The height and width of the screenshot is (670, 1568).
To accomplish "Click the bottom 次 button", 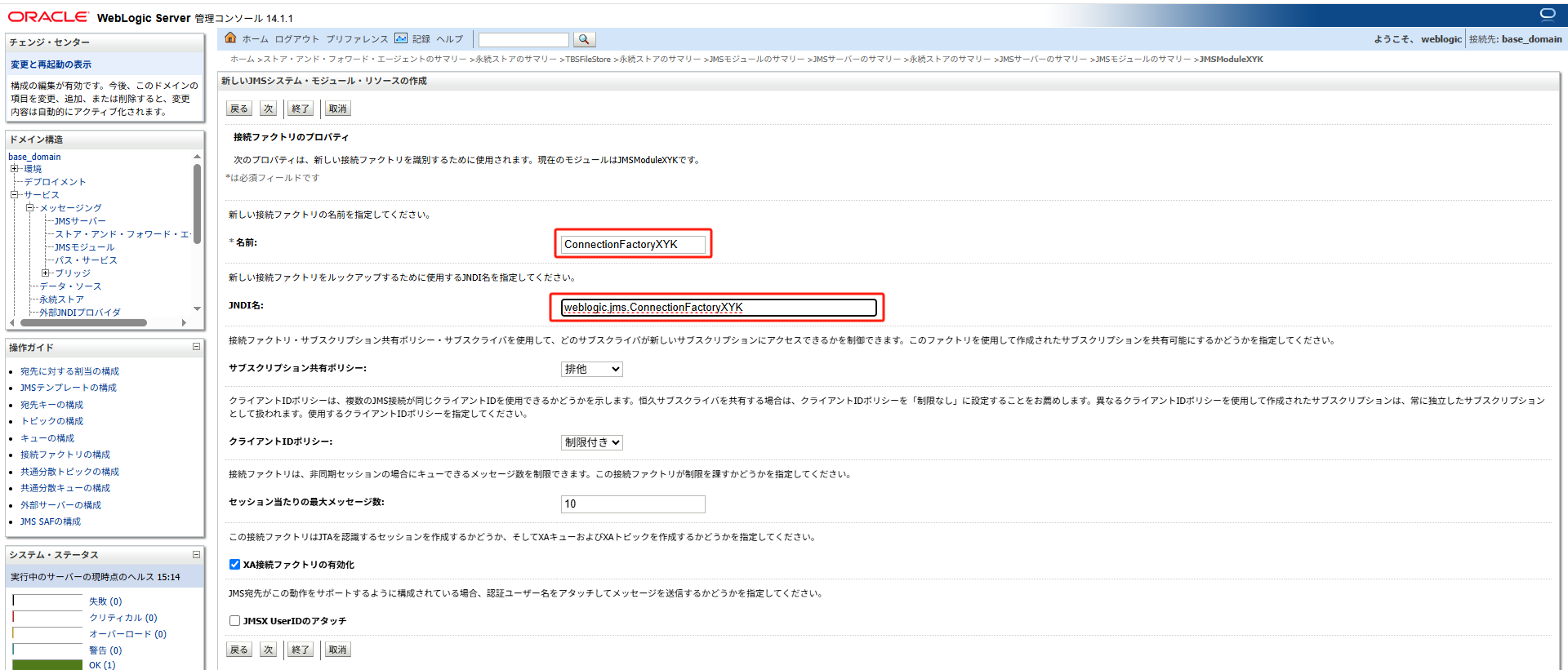I will [x=269, y=650].
